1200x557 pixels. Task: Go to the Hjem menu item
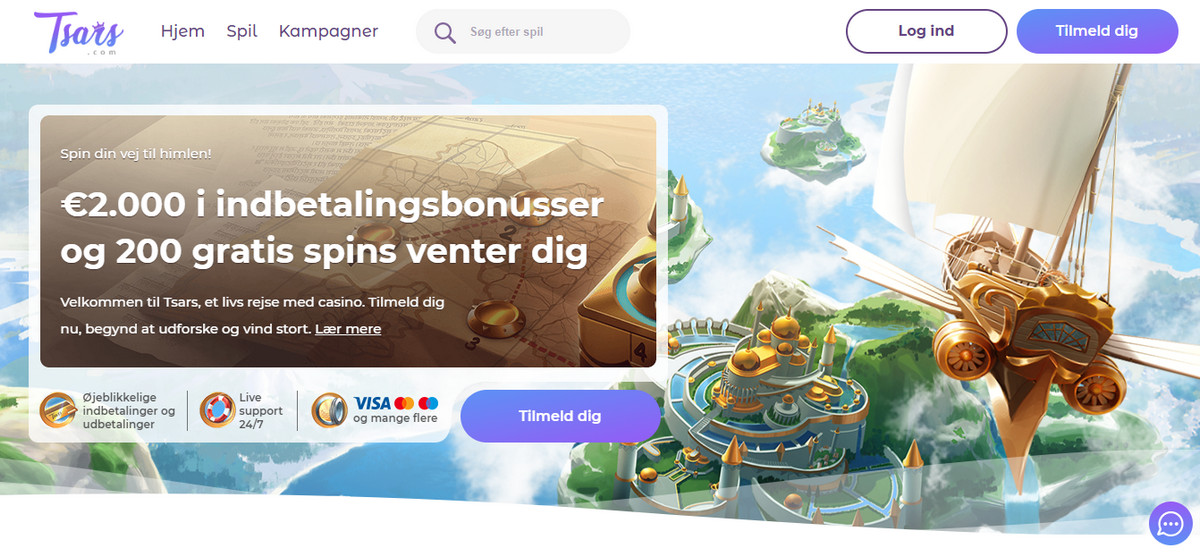[x=183, y=31]
